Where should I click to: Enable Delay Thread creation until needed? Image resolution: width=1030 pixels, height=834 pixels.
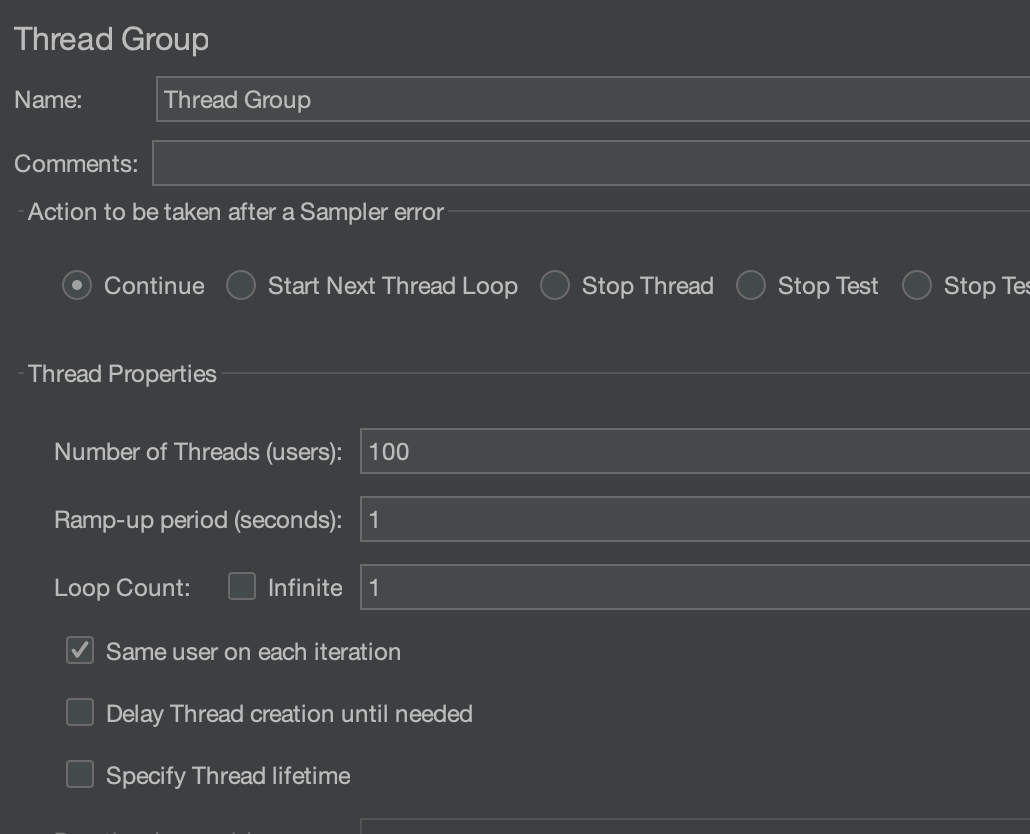pyautogui.click(x=80, y=713)
